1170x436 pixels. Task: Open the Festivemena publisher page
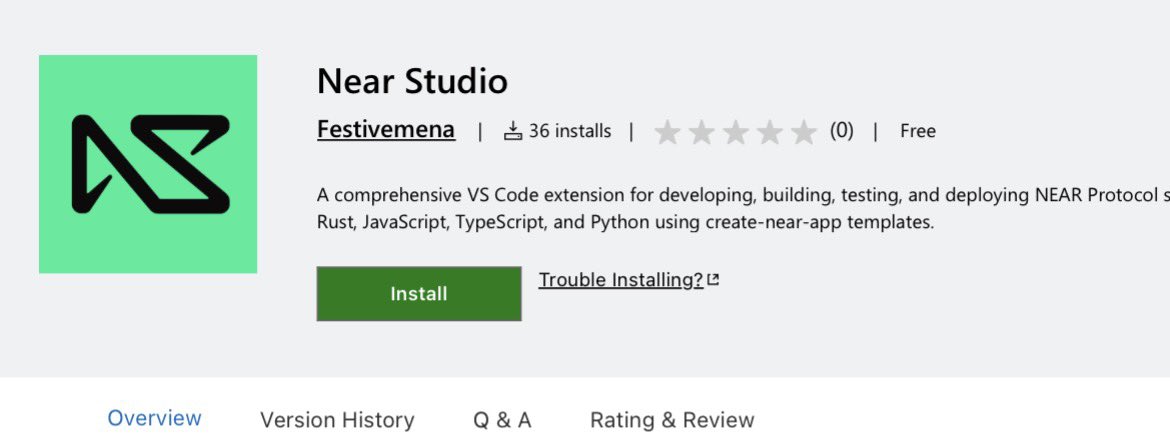click(386, 130)
